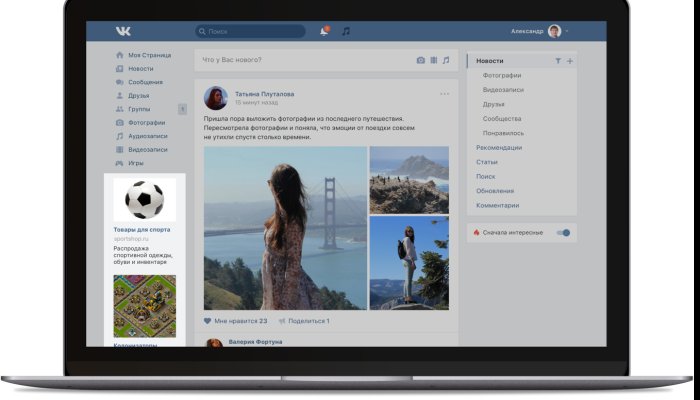
Task: Click the VK logo in header
Action: coord(123,31)
